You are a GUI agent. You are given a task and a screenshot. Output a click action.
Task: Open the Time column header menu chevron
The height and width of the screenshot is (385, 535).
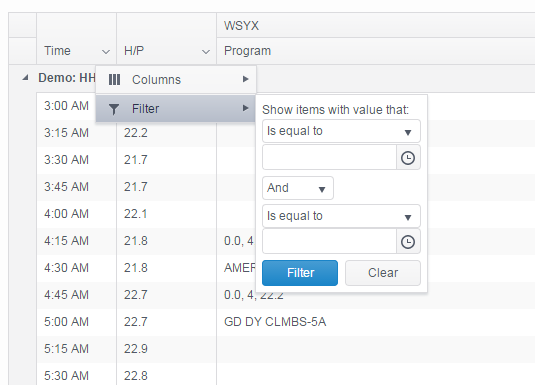pyautogui.click(x=106, y=52)
